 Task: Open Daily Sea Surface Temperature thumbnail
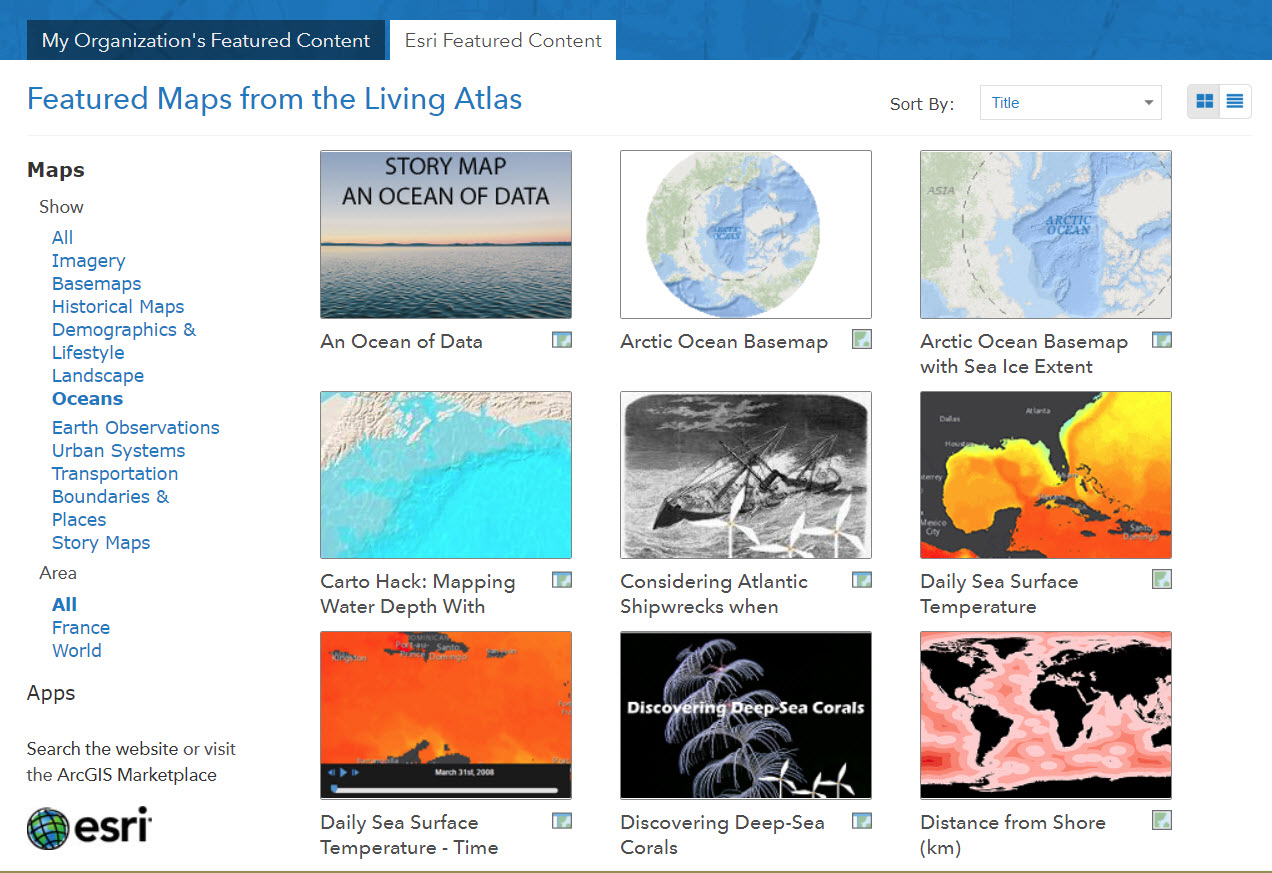(x=1046, y=475)
